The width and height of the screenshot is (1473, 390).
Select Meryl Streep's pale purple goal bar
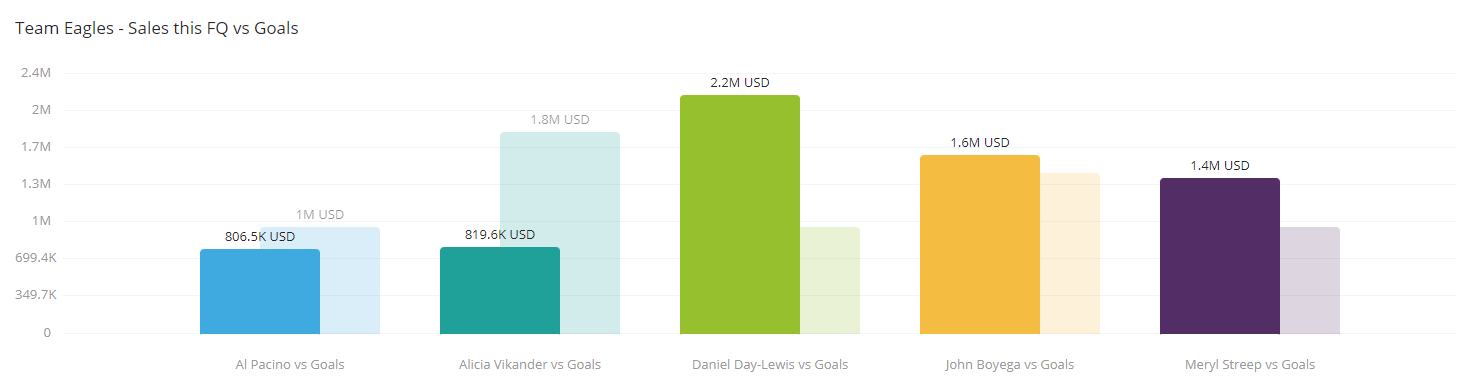1310,280
